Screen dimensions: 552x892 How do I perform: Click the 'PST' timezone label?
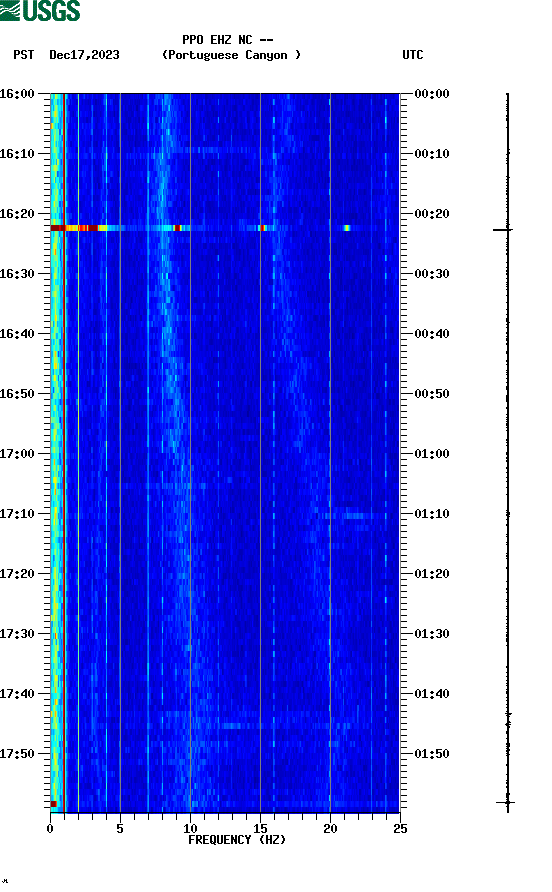pos(24,55)
